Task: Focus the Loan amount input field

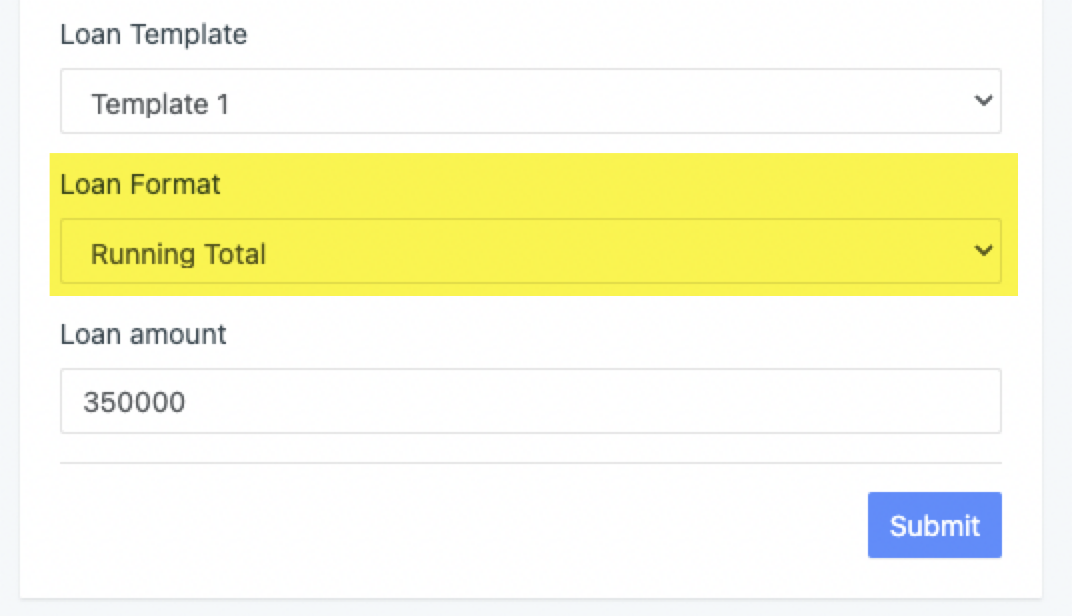Action: pos(530,401)
